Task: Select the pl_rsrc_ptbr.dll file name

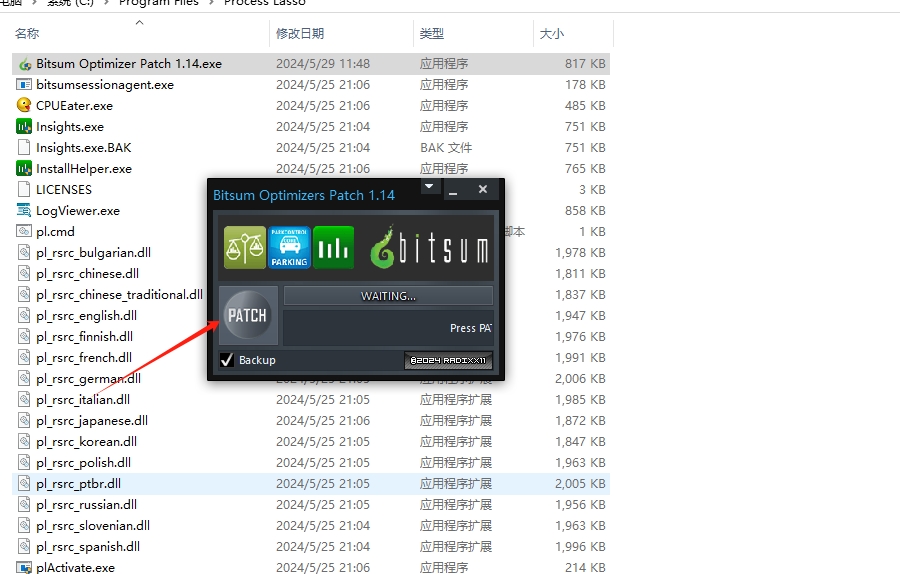Action: (79, 484)
